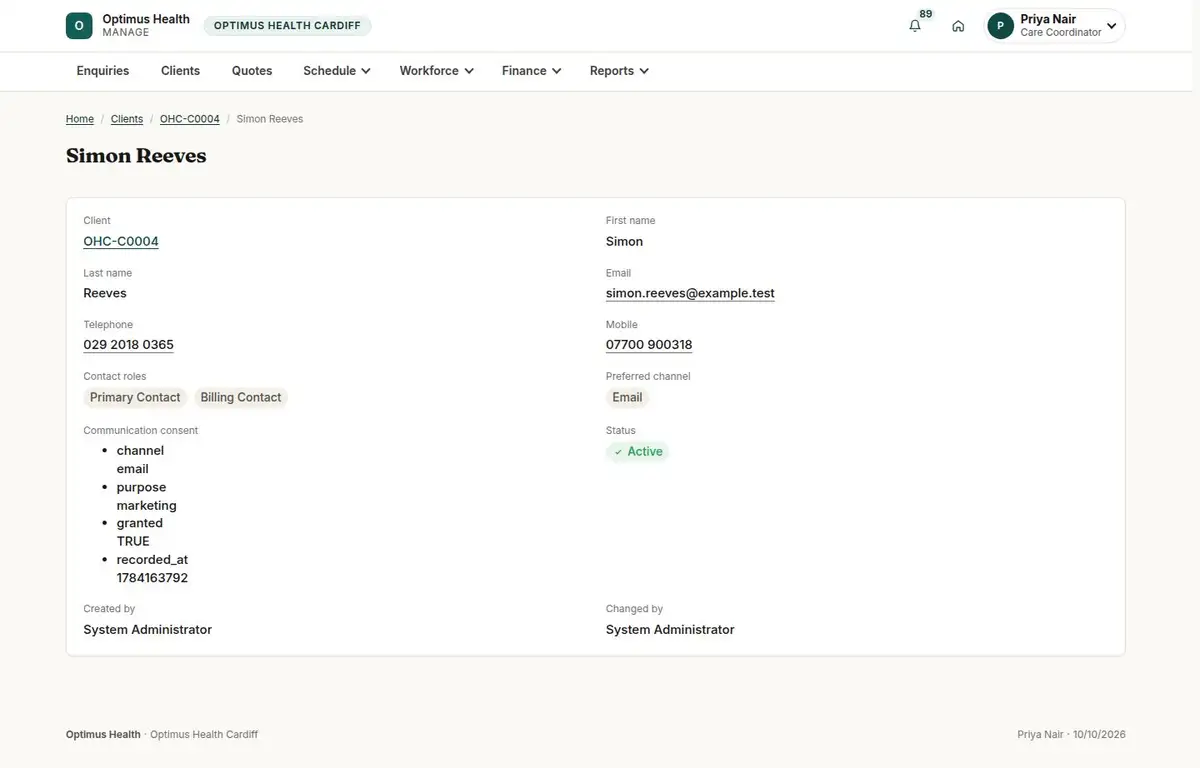The width and height of the screenshot is (1200, 768).
Task: Click the first name value Simon
Action: pyautogui.click(x=625, y=241)
